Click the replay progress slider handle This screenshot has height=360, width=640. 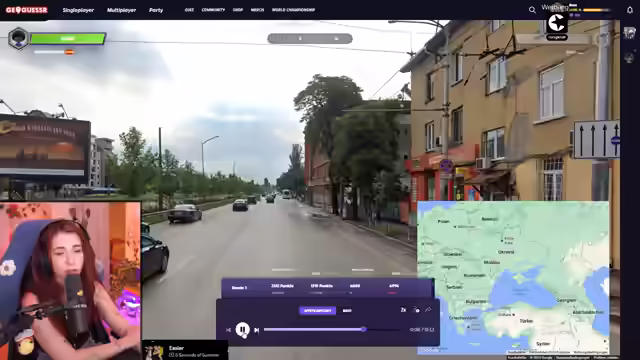coord(363,329)
